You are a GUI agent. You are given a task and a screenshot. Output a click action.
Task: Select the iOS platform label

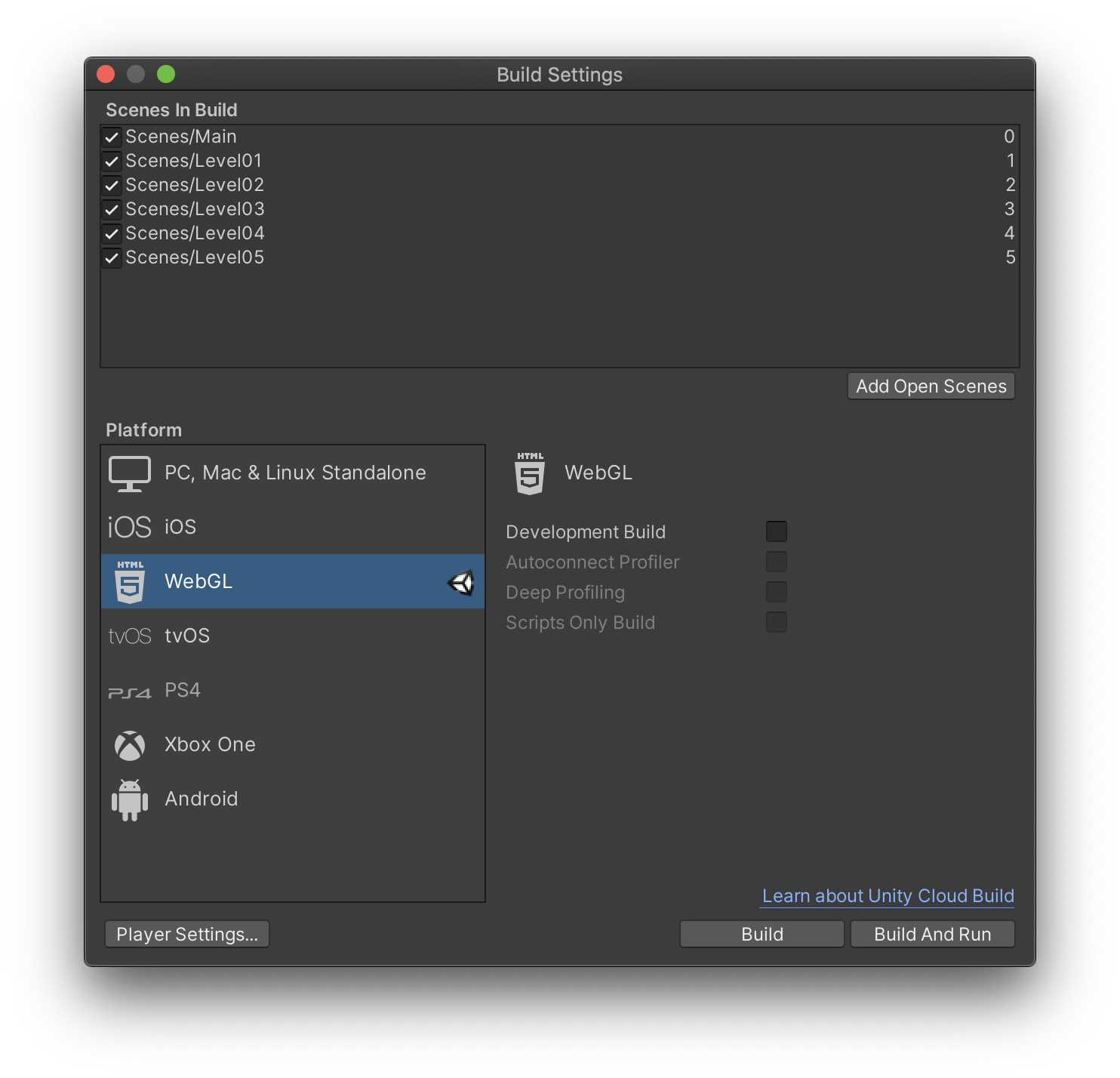click(180, 527)
